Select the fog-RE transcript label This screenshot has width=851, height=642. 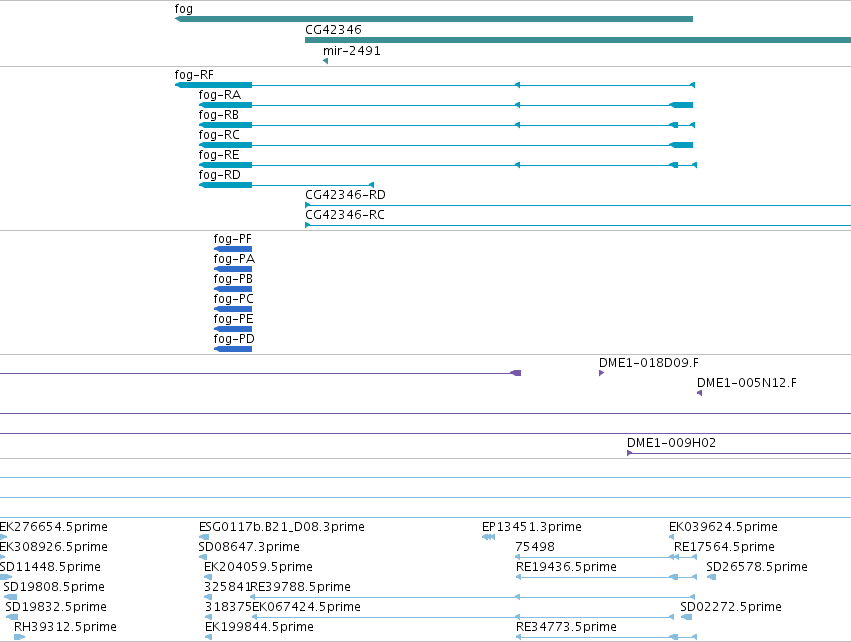pos(219,155)
